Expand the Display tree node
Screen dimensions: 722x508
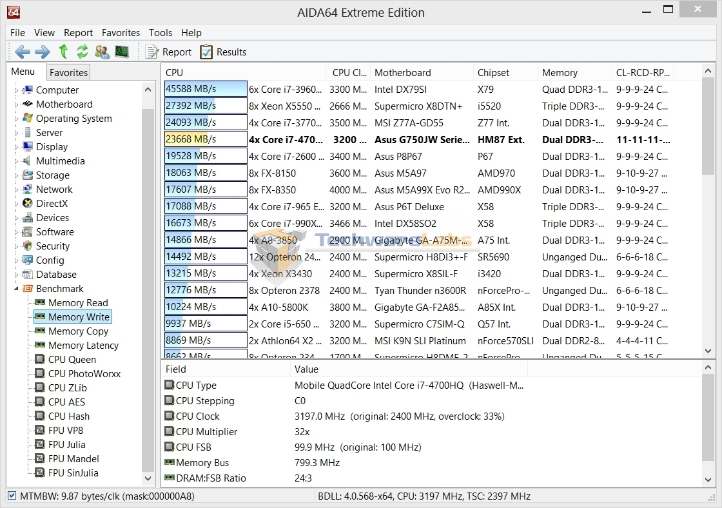click(x=16, y=147)
